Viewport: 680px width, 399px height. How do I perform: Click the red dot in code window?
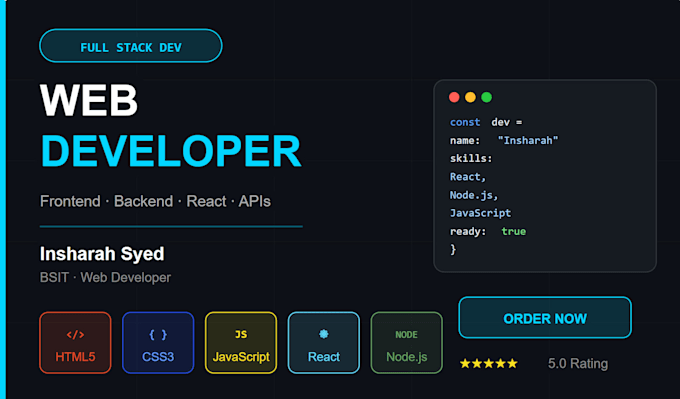pos(454,97)
